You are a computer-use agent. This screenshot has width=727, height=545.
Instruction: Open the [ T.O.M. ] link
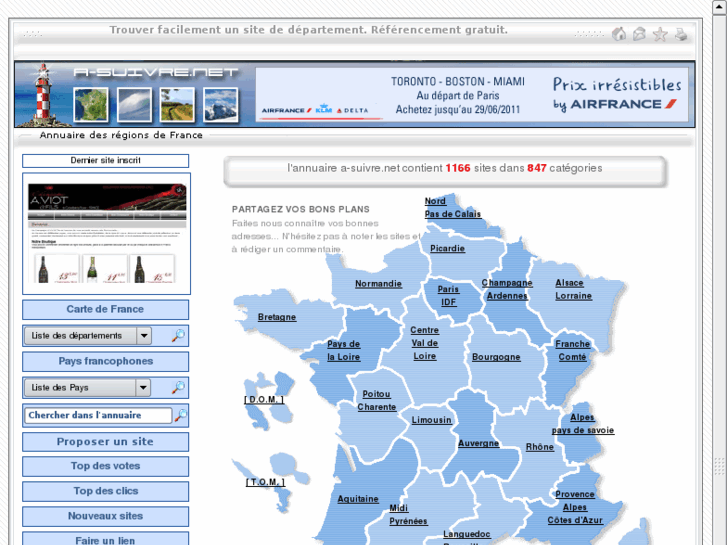tap(265, 482)
